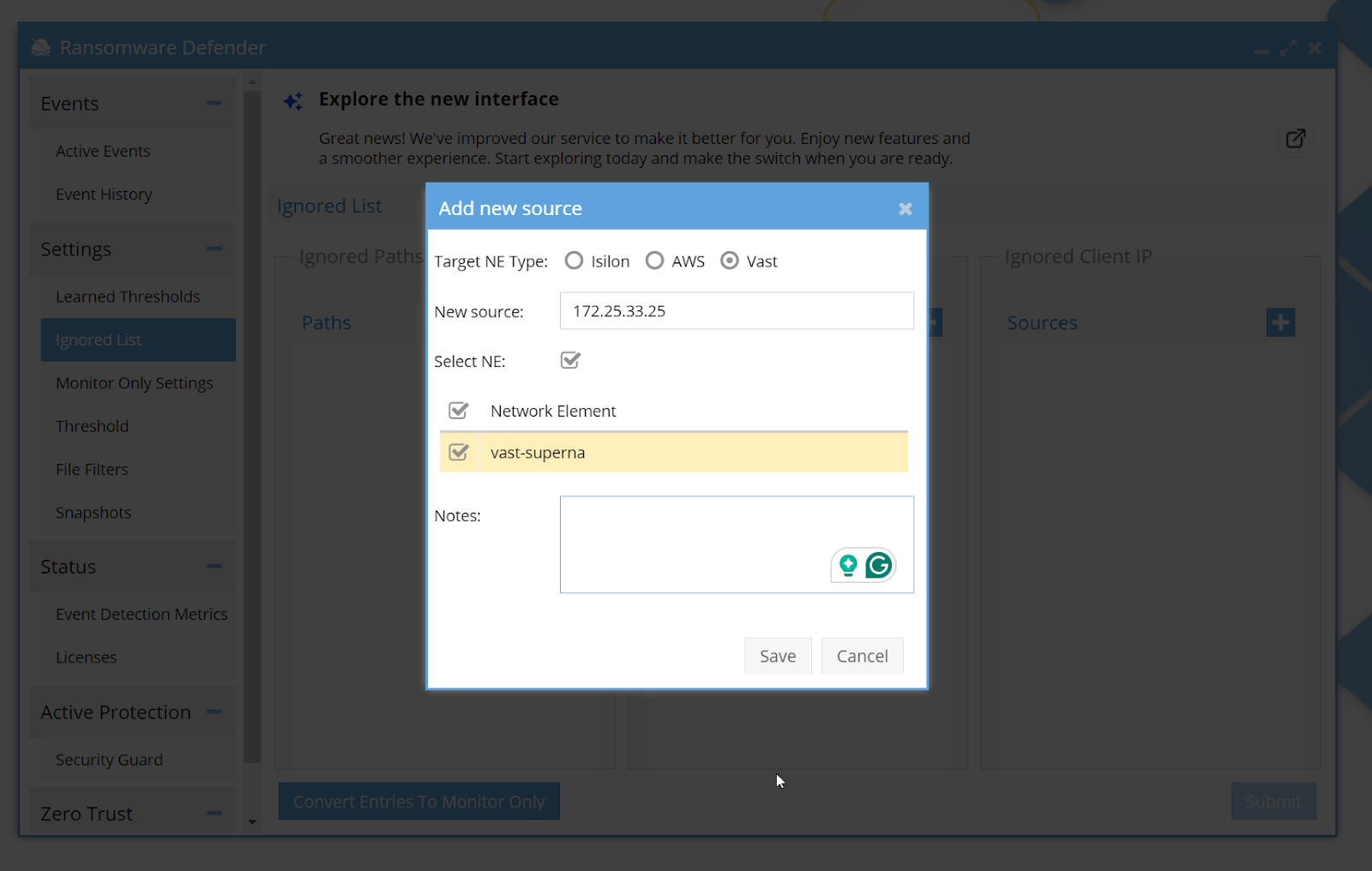The height and width of the screenshot is (871, 1372).
Task: Collapse the Settings section
Action: point(214,249)
